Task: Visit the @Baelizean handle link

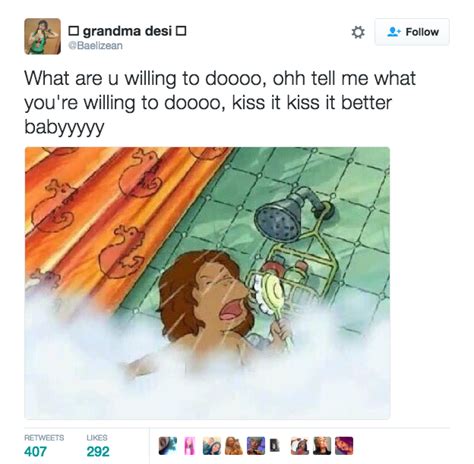Action: tap(95, 45)
